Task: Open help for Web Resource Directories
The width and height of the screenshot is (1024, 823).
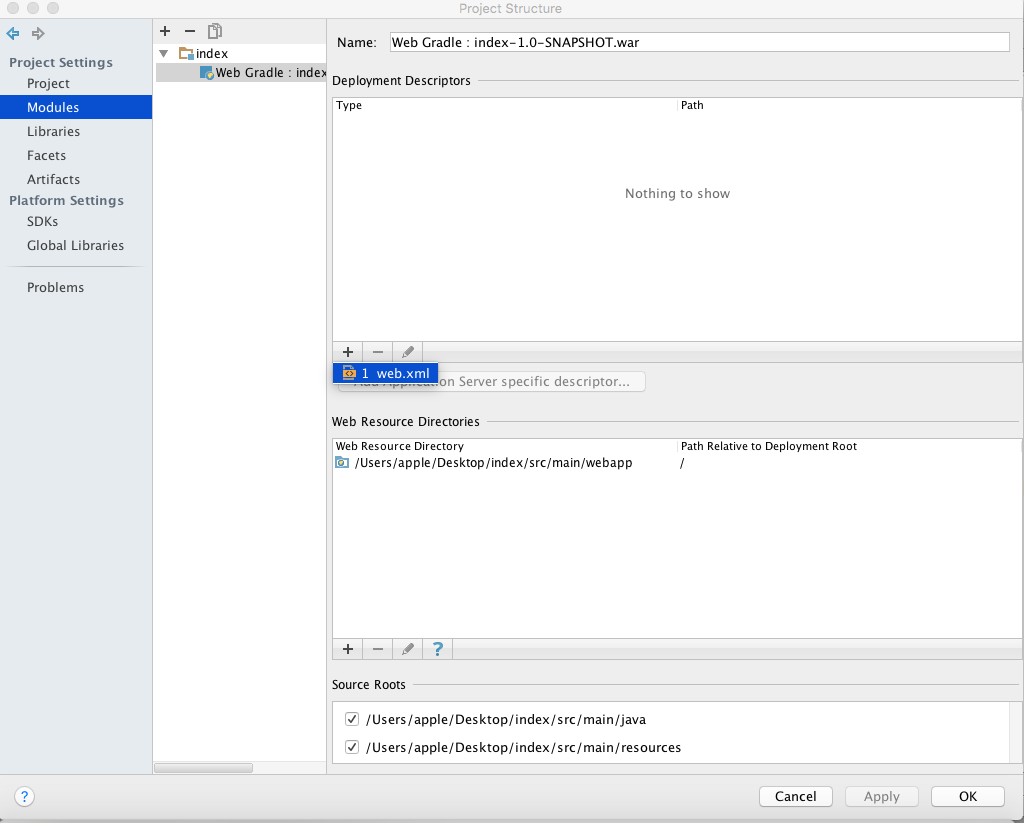Action: pyautogui.click(x=437, y=649)
